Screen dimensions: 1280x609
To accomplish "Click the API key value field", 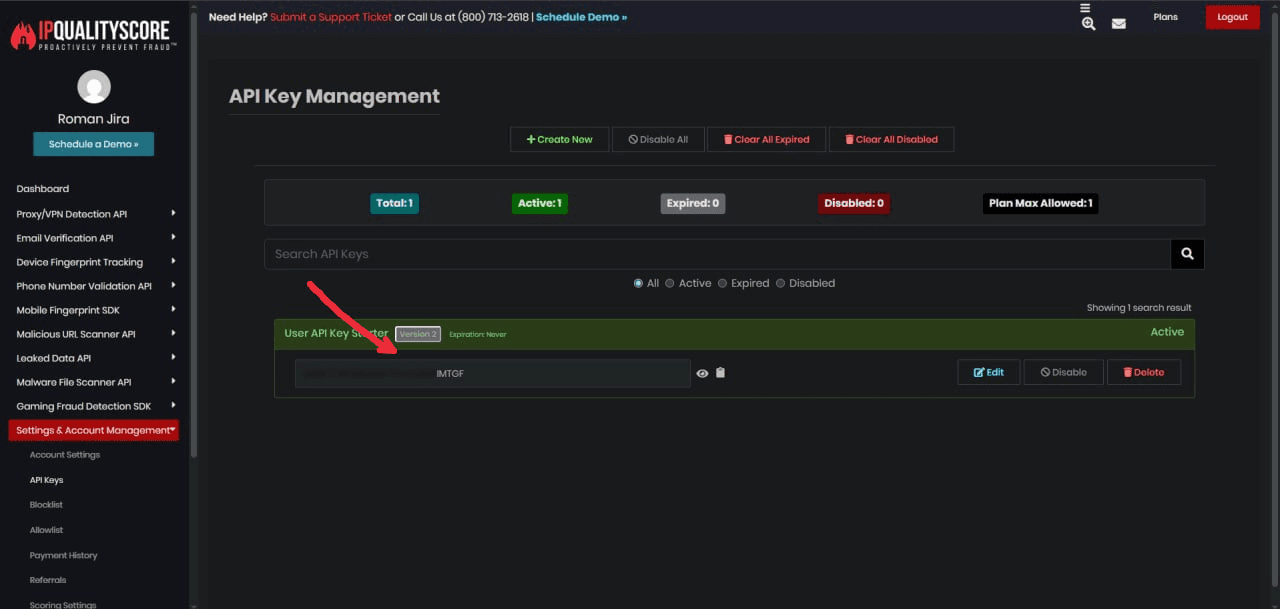I will (x=492, y=373).
